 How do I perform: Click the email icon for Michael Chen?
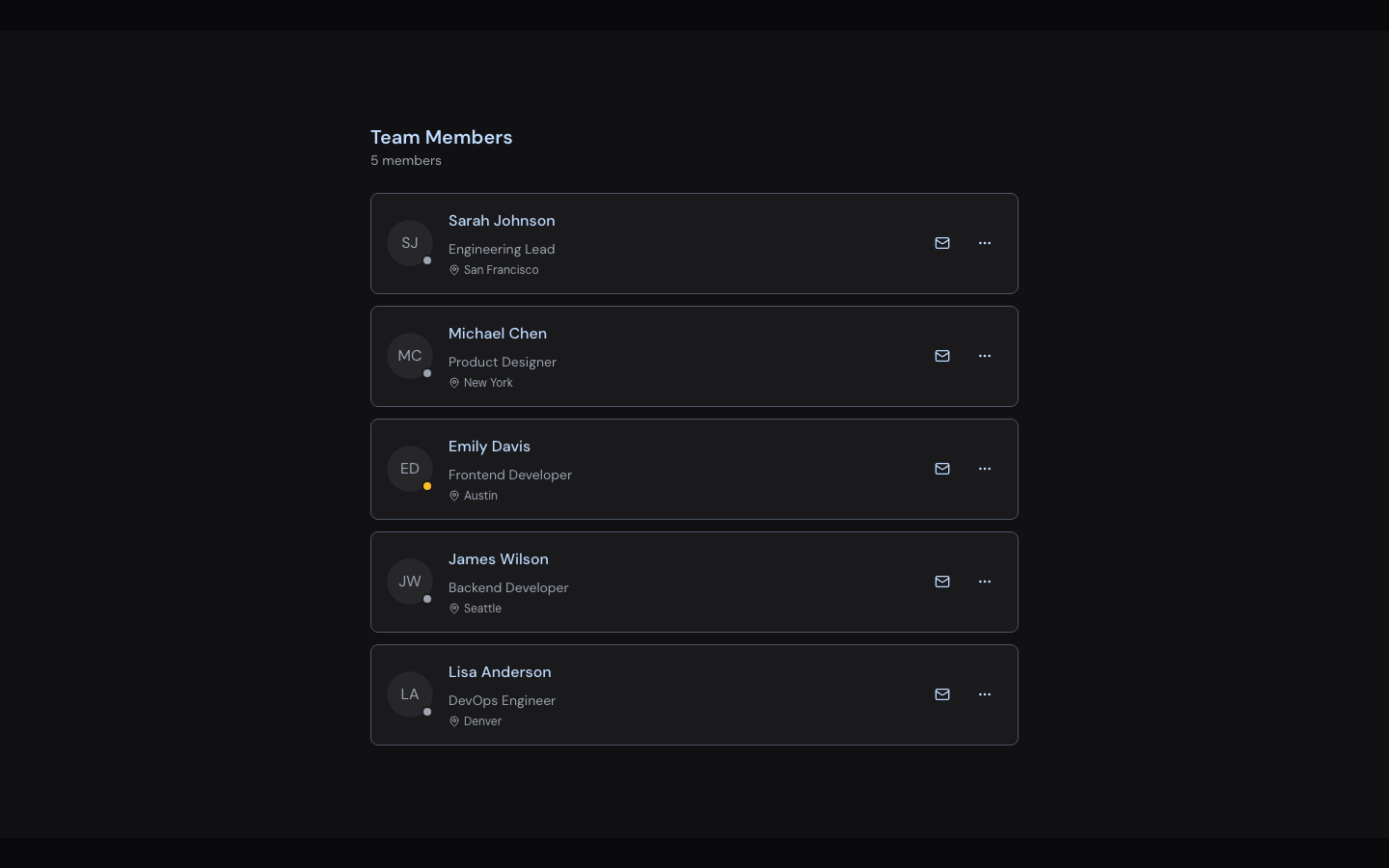coord(942,356)
